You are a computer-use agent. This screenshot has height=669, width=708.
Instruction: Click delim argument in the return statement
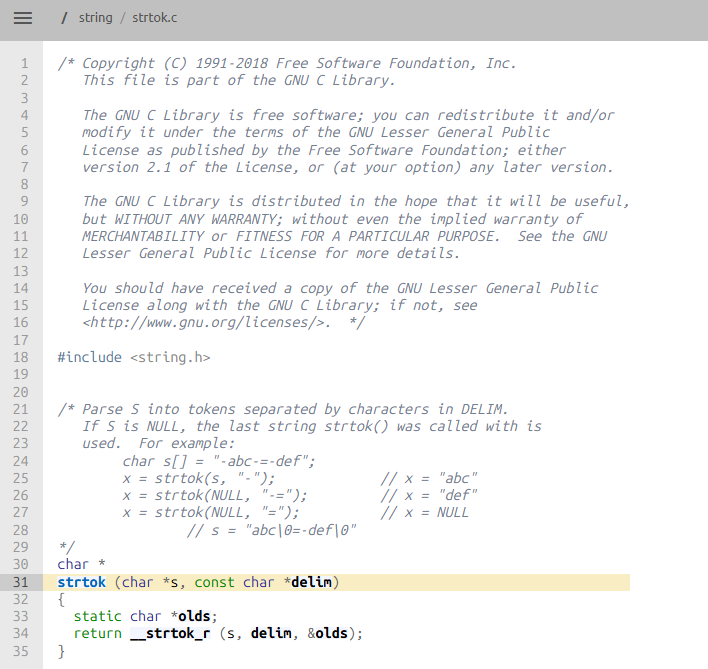270,633
